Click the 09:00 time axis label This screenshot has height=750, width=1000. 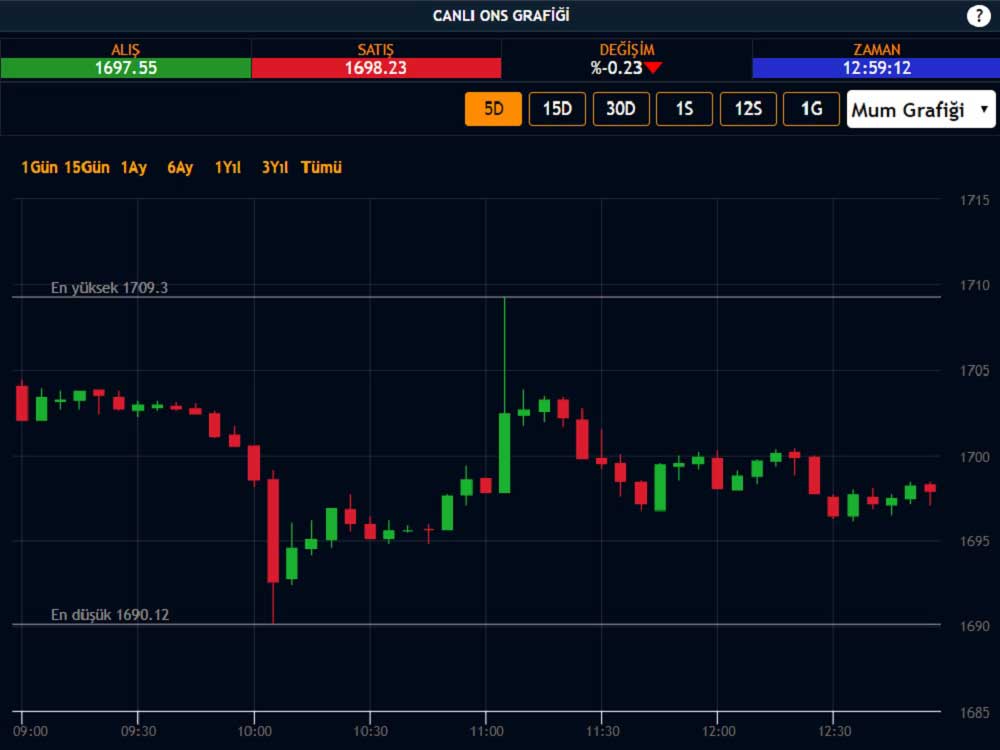31,731
